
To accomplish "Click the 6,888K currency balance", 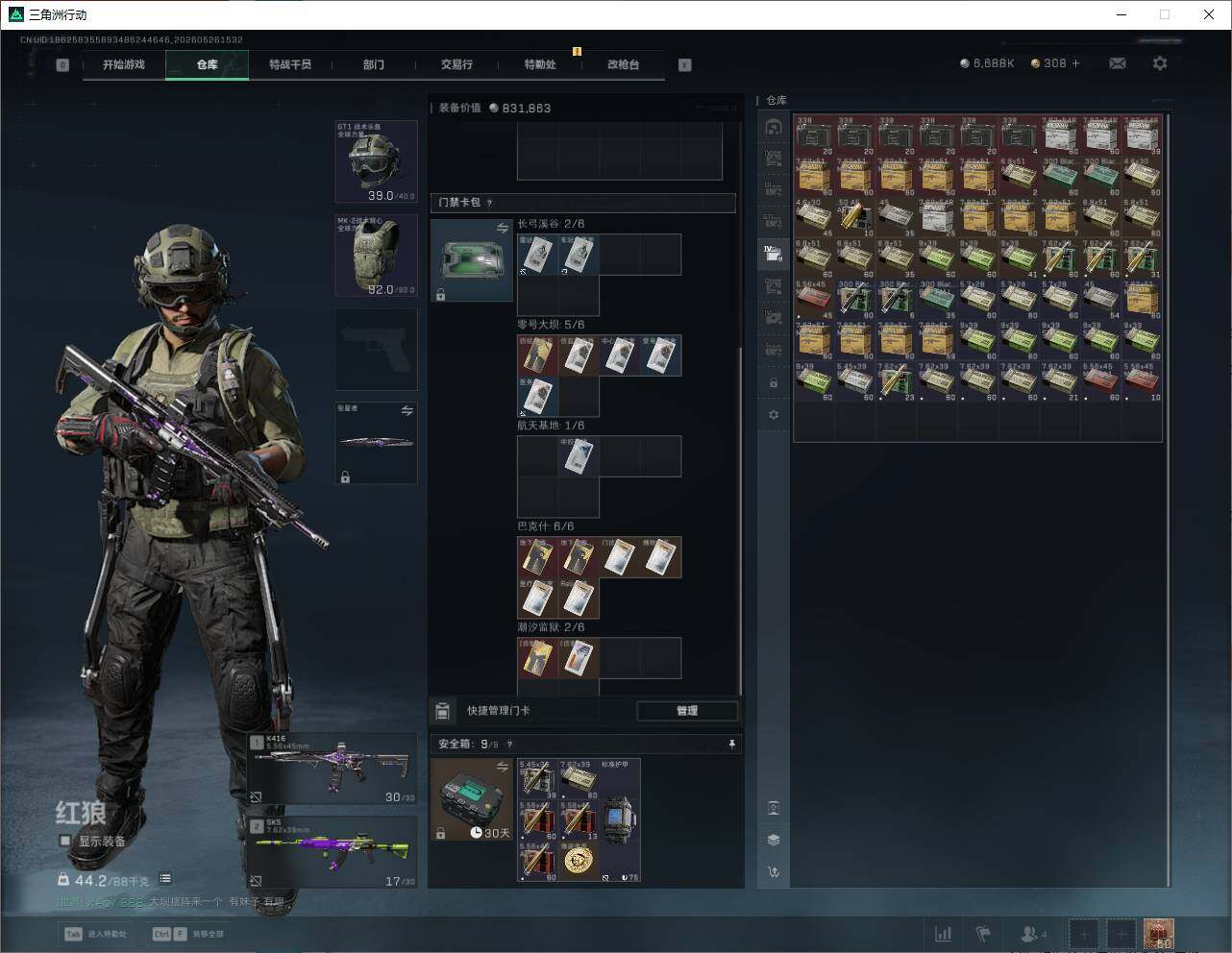I will (x=987, y=63).
